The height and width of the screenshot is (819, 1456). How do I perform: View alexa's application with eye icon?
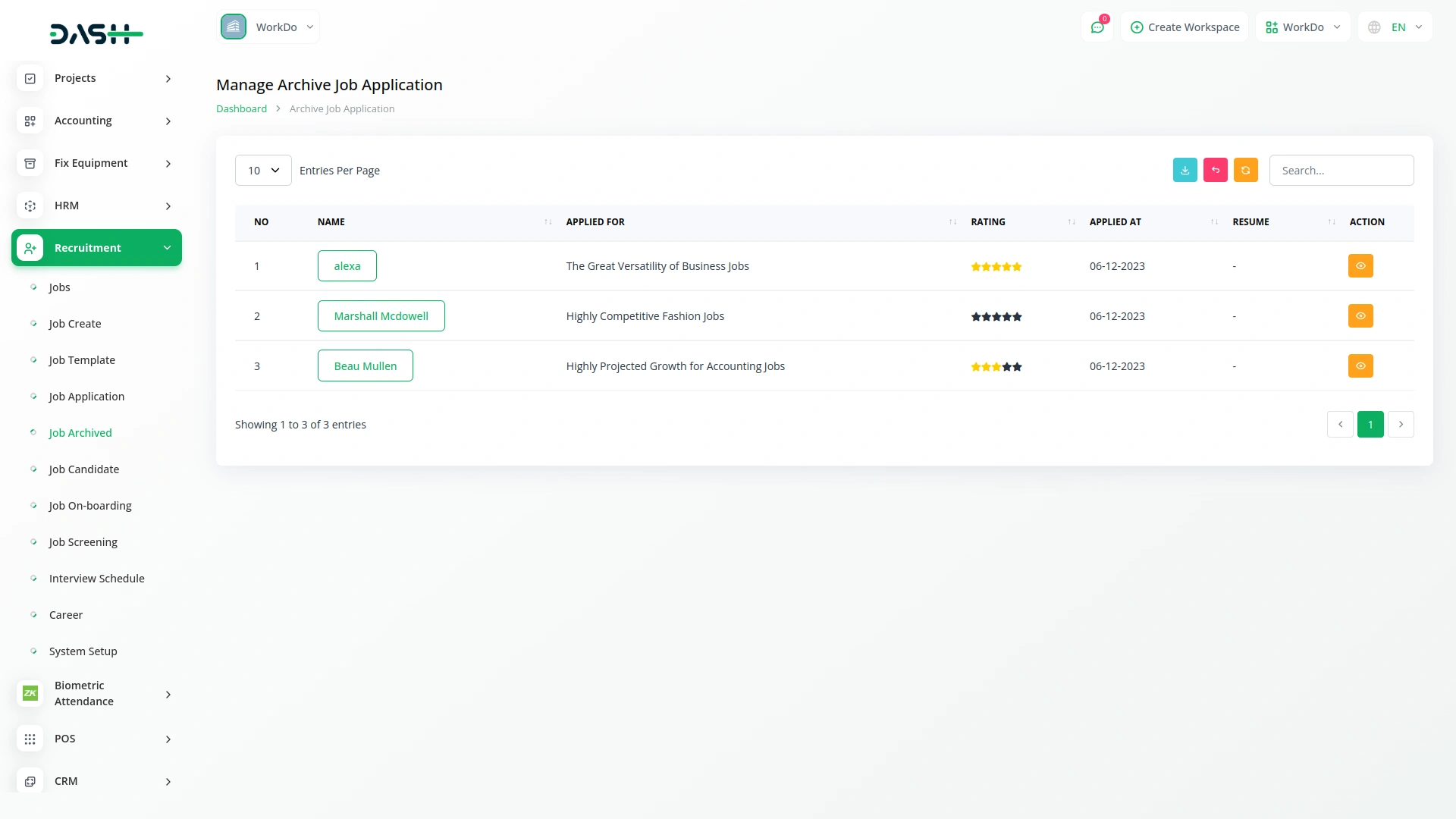[1360, 266]
